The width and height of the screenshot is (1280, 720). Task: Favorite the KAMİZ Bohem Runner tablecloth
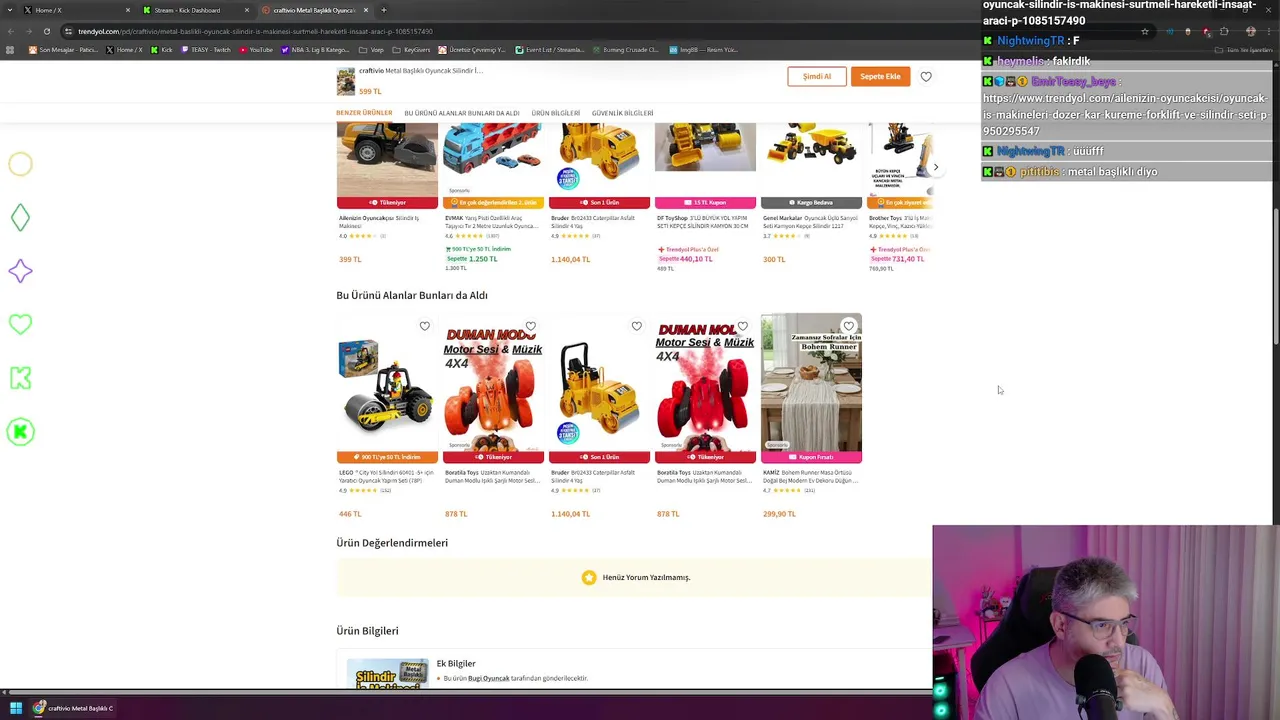tap(849, 326)
